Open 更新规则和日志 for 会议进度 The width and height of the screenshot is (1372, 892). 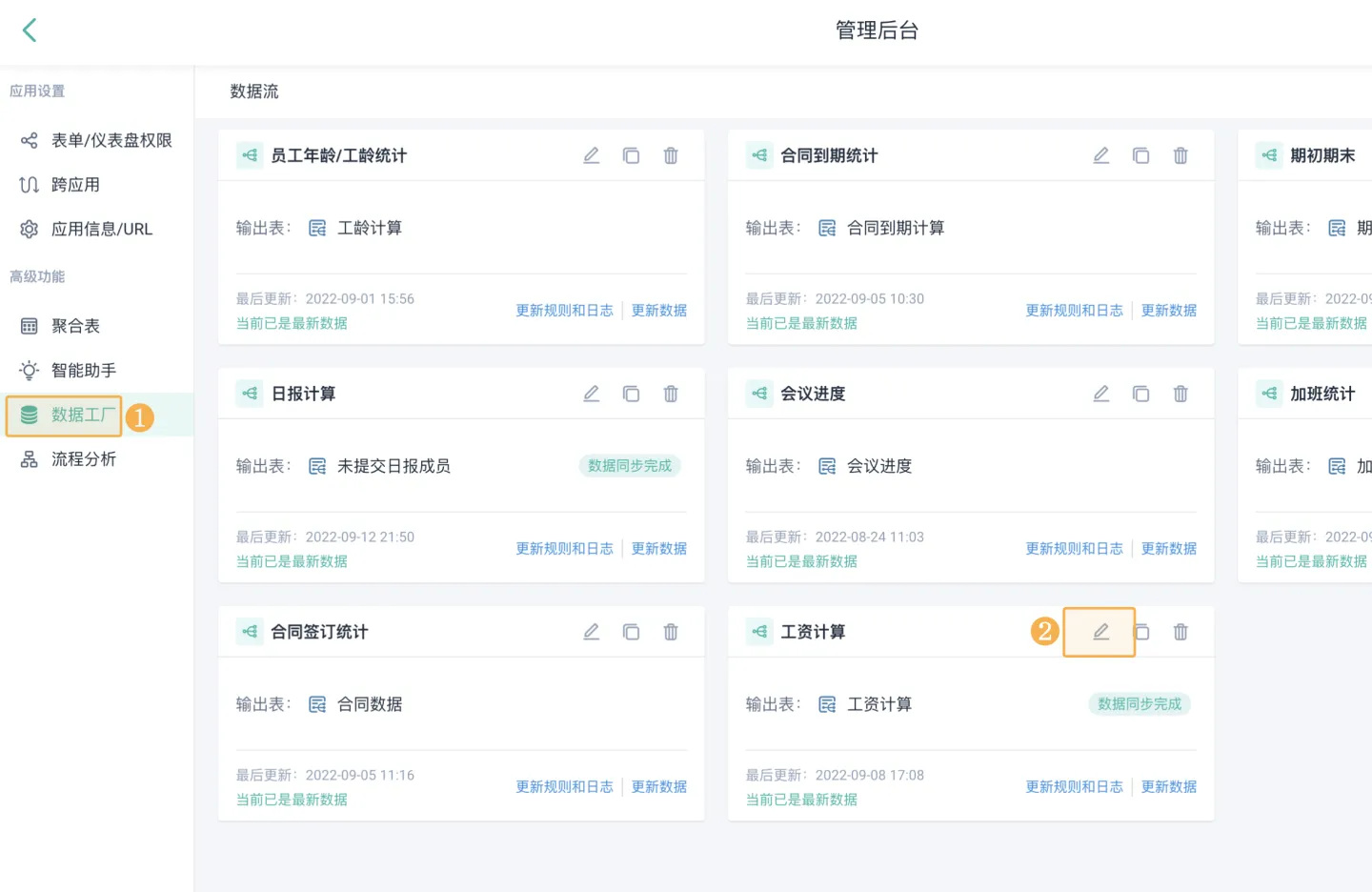pyautogui.click(x=1074, y=549)
